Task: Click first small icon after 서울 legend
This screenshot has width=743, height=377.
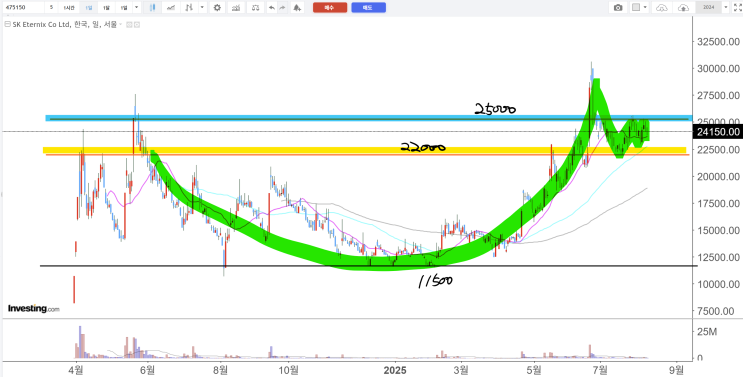Action: [129, 24]
